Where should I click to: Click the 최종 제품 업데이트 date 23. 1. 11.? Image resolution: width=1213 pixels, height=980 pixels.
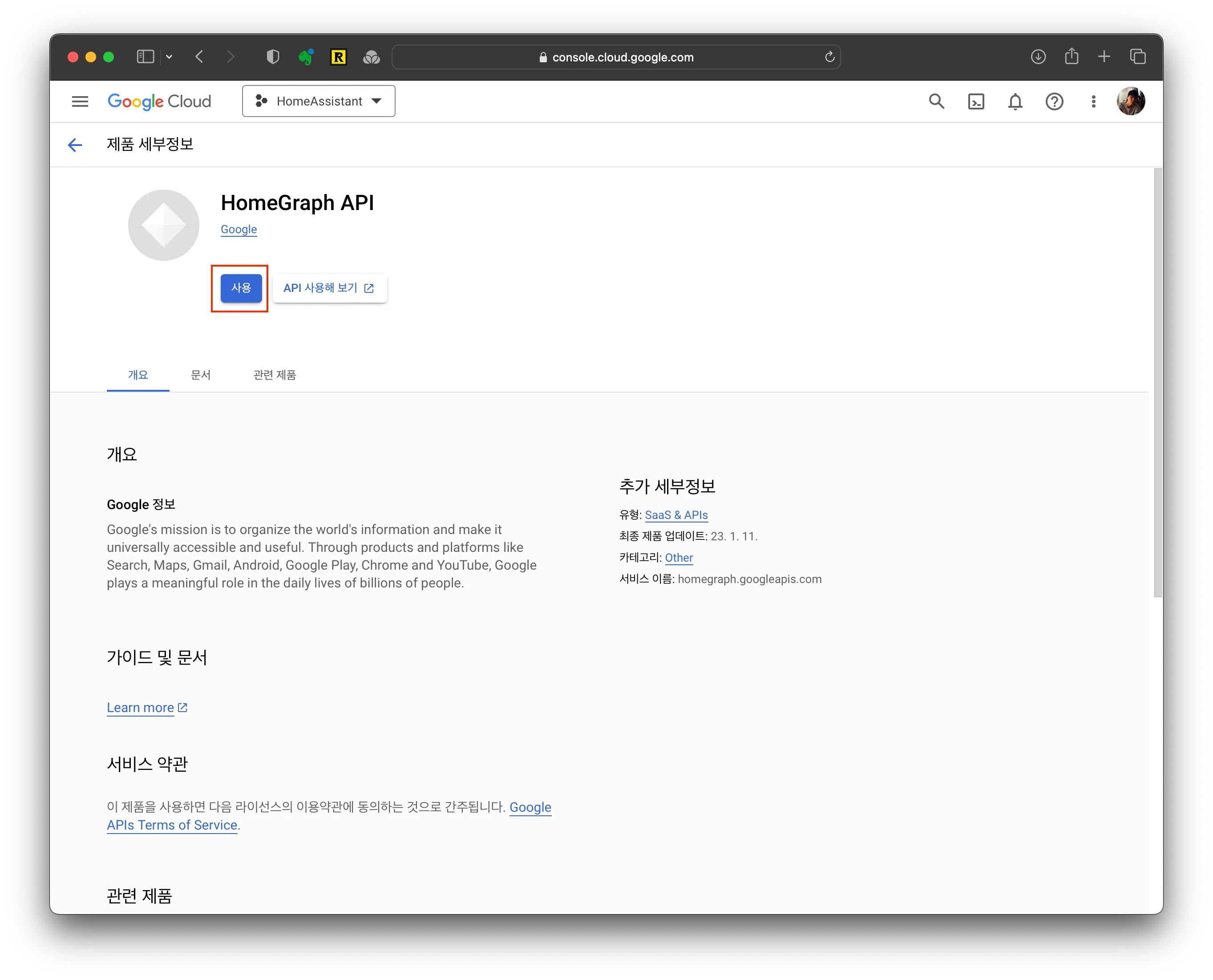click(x=734, y=536)
